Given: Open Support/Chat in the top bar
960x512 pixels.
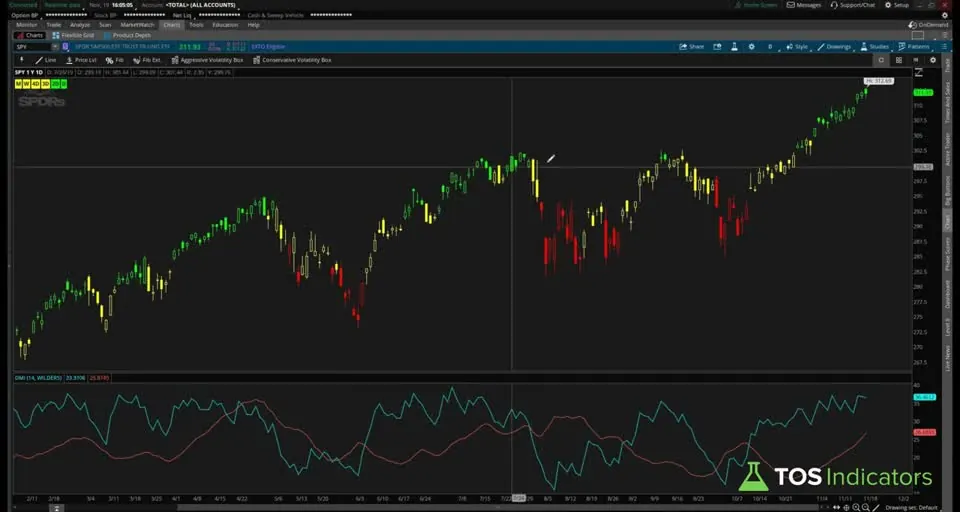Looking at the screenshot, I should 853,5.
